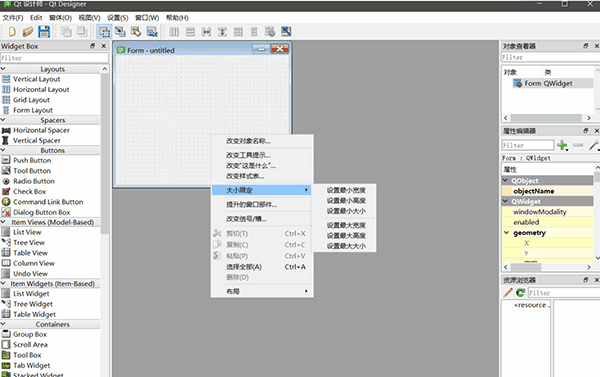Collapse the QWidget property group
Image resolution: width=600 pixels, height=377 pixels.
(506, 201)
